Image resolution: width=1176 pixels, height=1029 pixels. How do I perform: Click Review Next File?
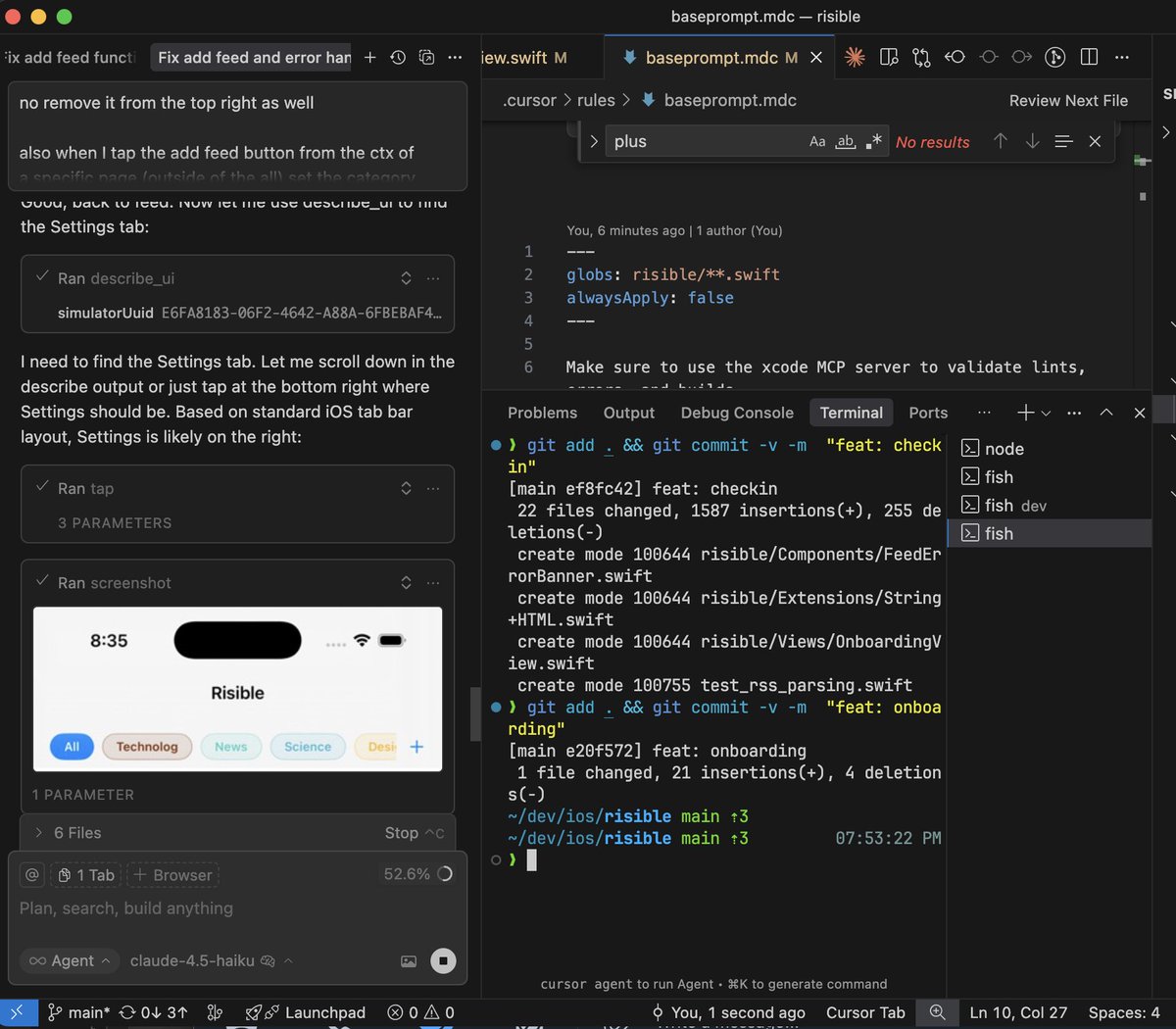tap(1068, 100)
